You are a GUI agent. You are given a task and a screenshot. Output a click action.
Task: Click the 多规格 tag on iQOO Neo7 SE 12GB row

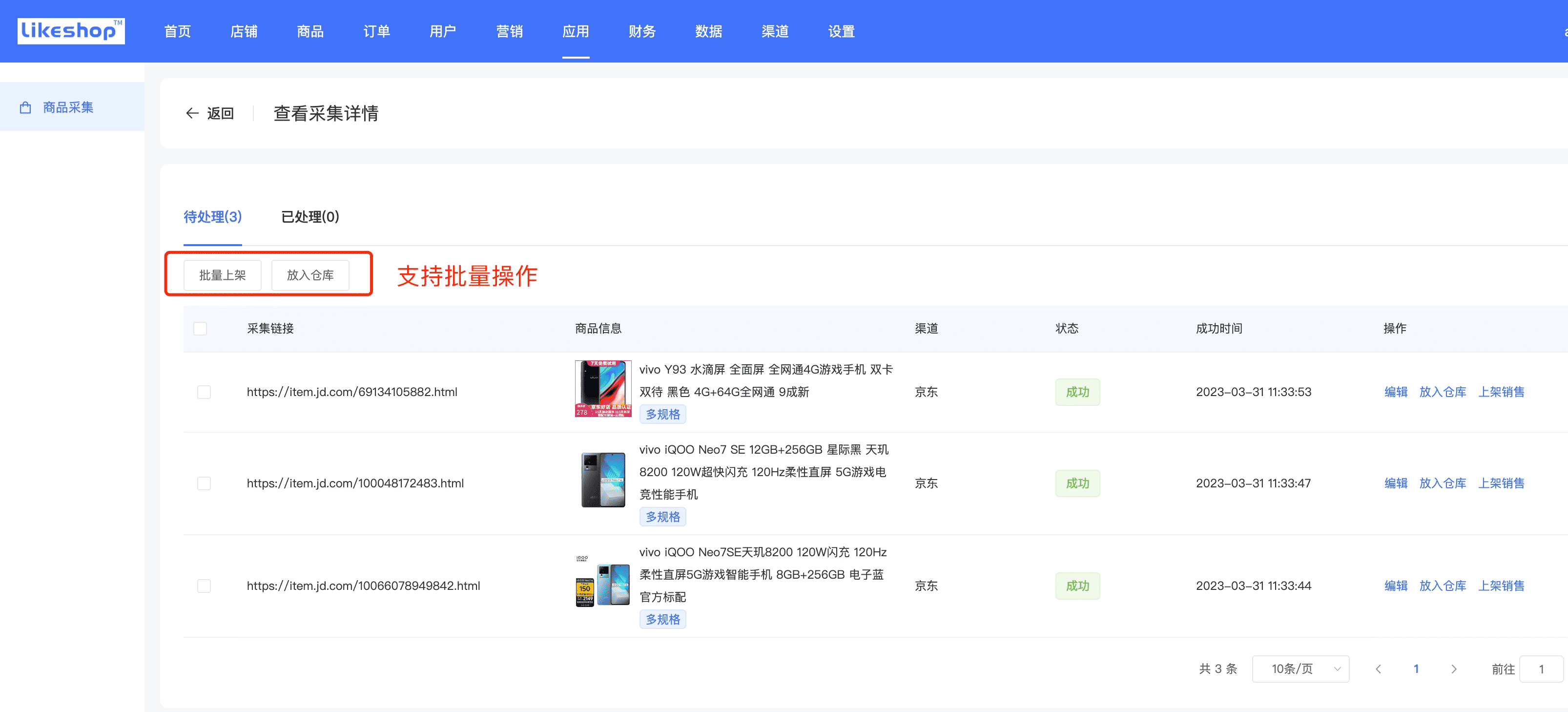coord(663,517)
